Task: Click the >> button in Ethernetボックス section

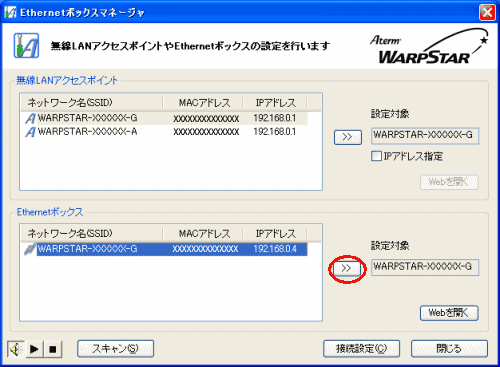Action: click(347, 269)
